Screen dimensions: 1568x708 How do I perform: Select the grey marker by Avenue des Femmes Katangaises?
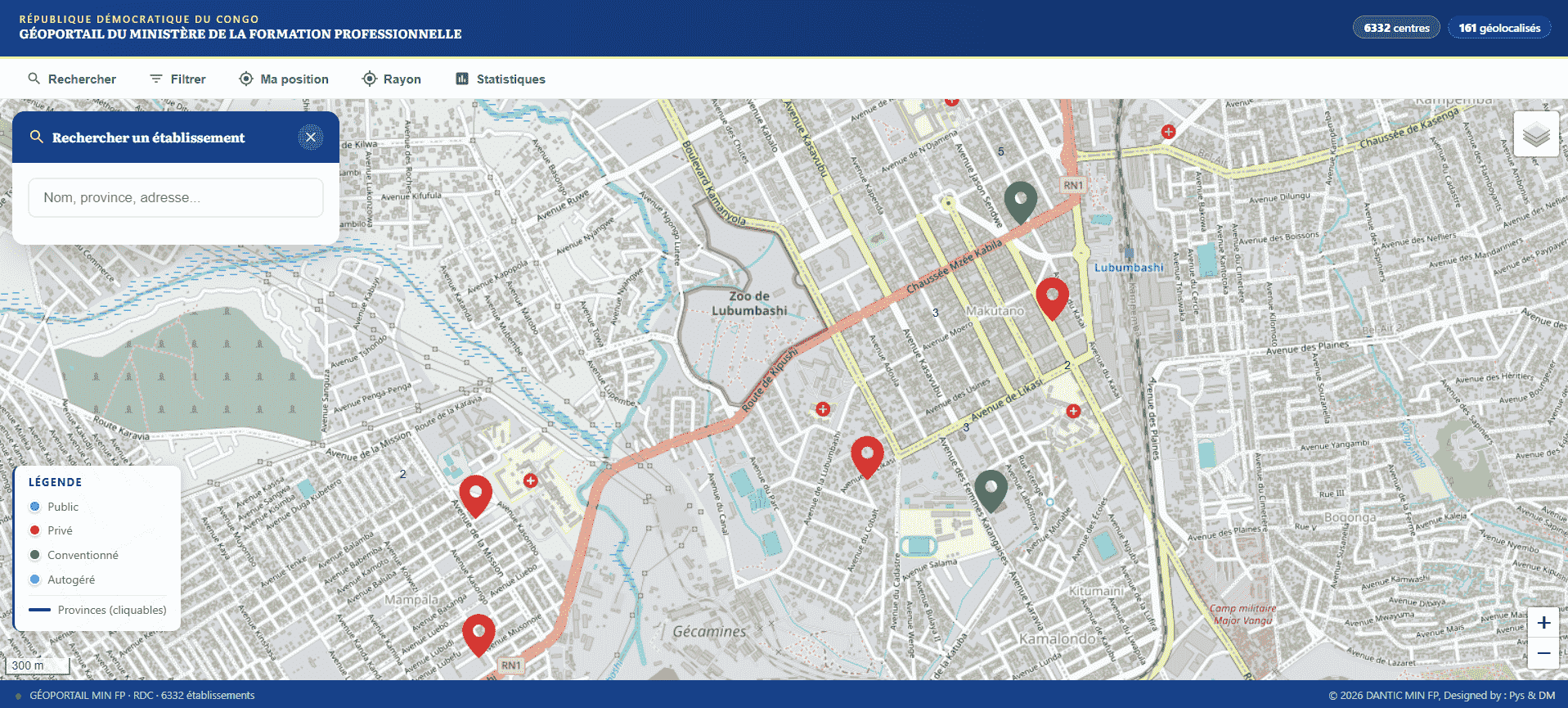(991, 490)
